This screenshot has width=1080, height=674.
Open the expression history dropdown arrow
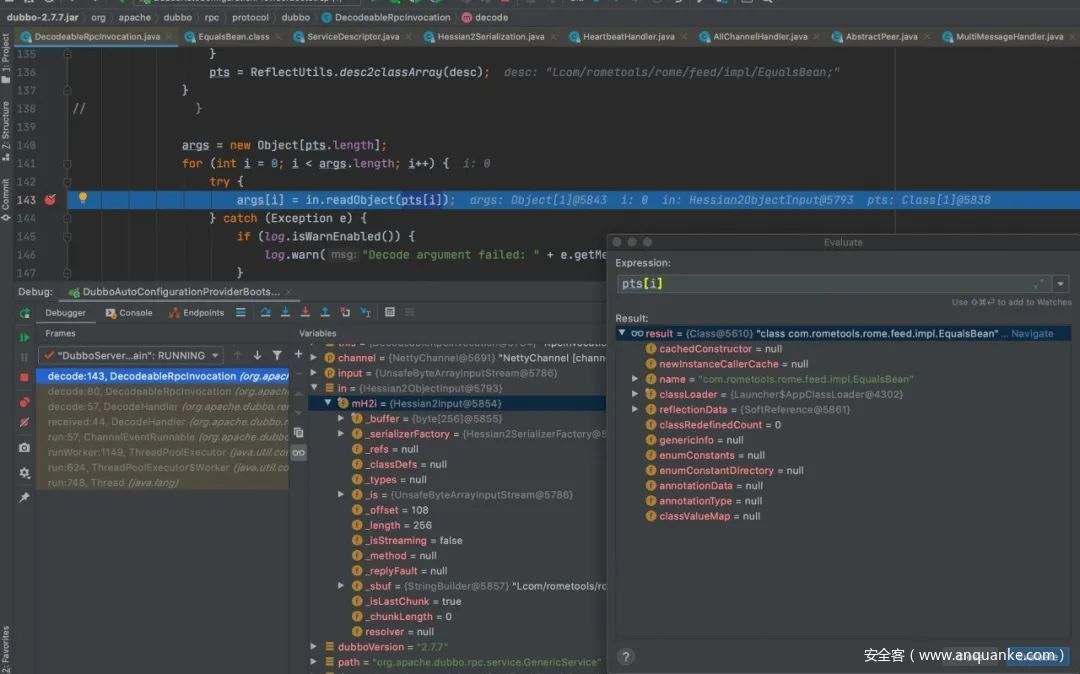1061,284
